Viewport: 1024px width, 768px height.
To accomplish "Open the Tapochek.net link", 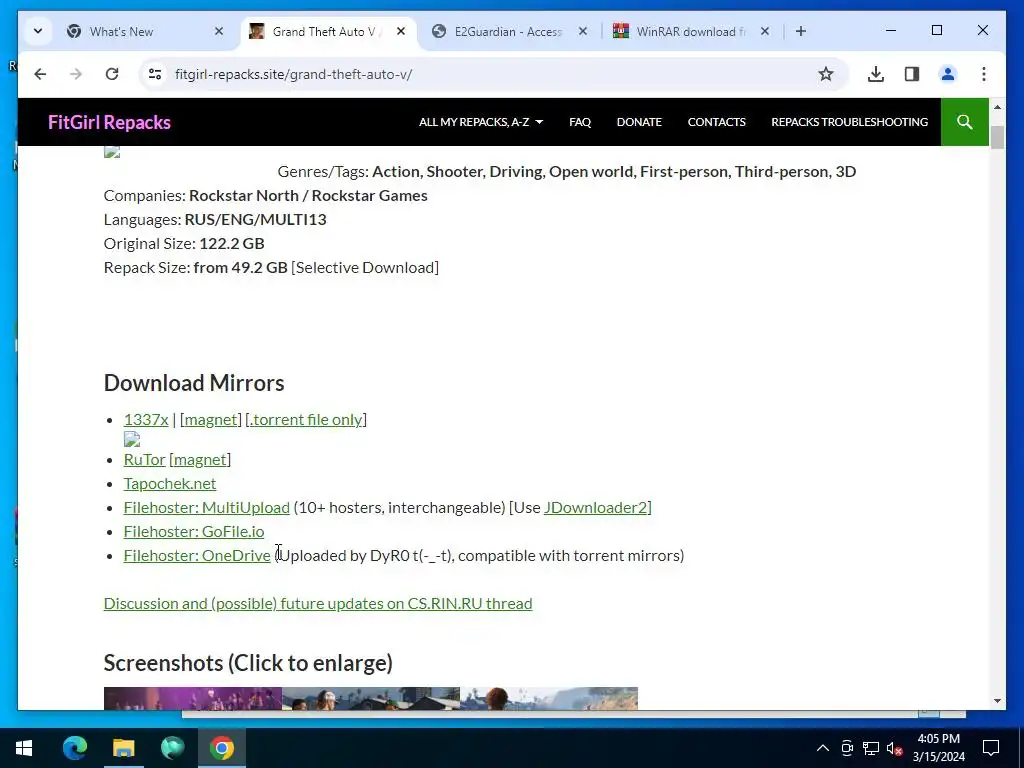I will coord(170,484).
